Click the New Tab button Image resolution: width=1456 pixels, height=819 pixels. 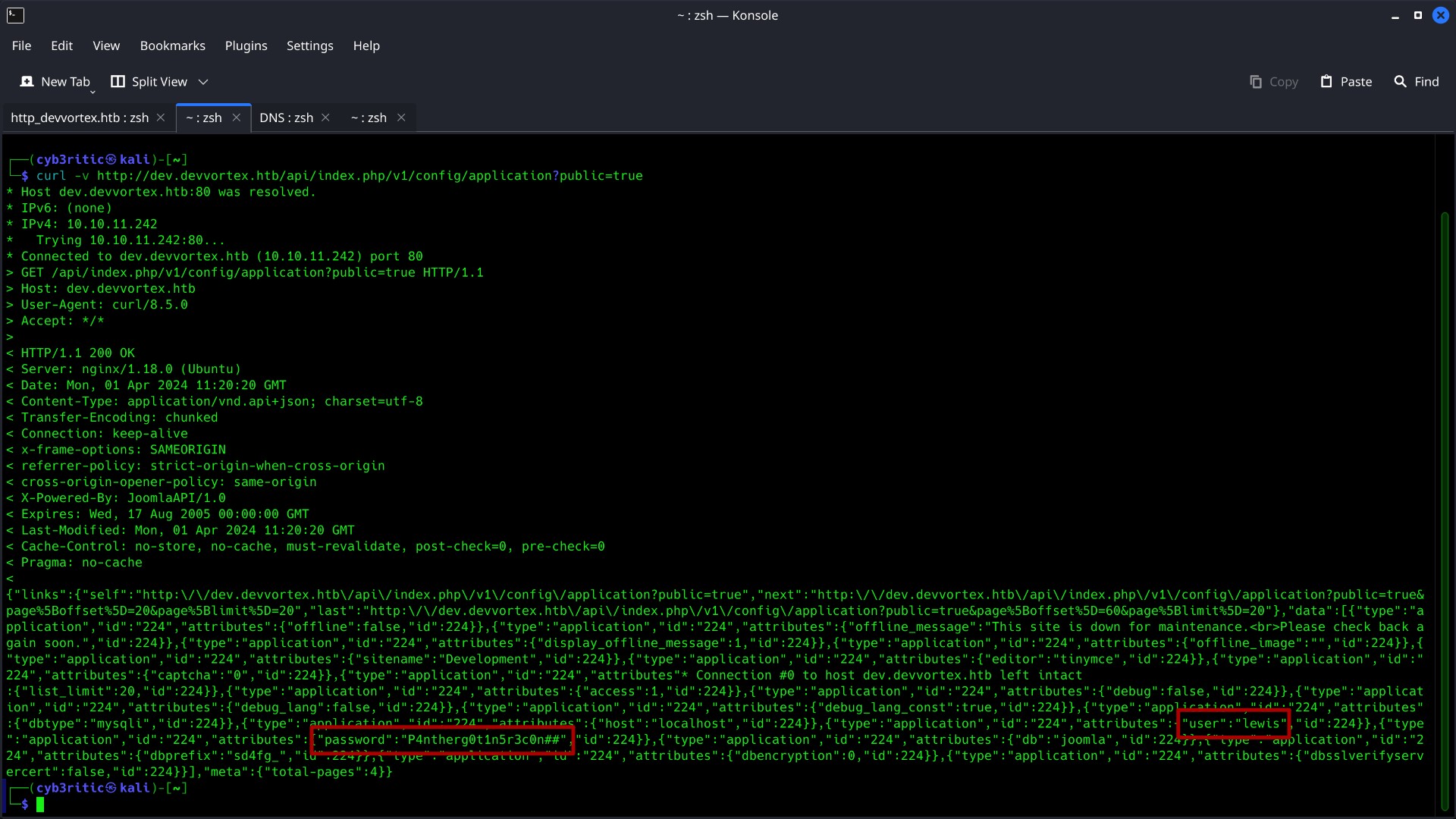point(55,82)
